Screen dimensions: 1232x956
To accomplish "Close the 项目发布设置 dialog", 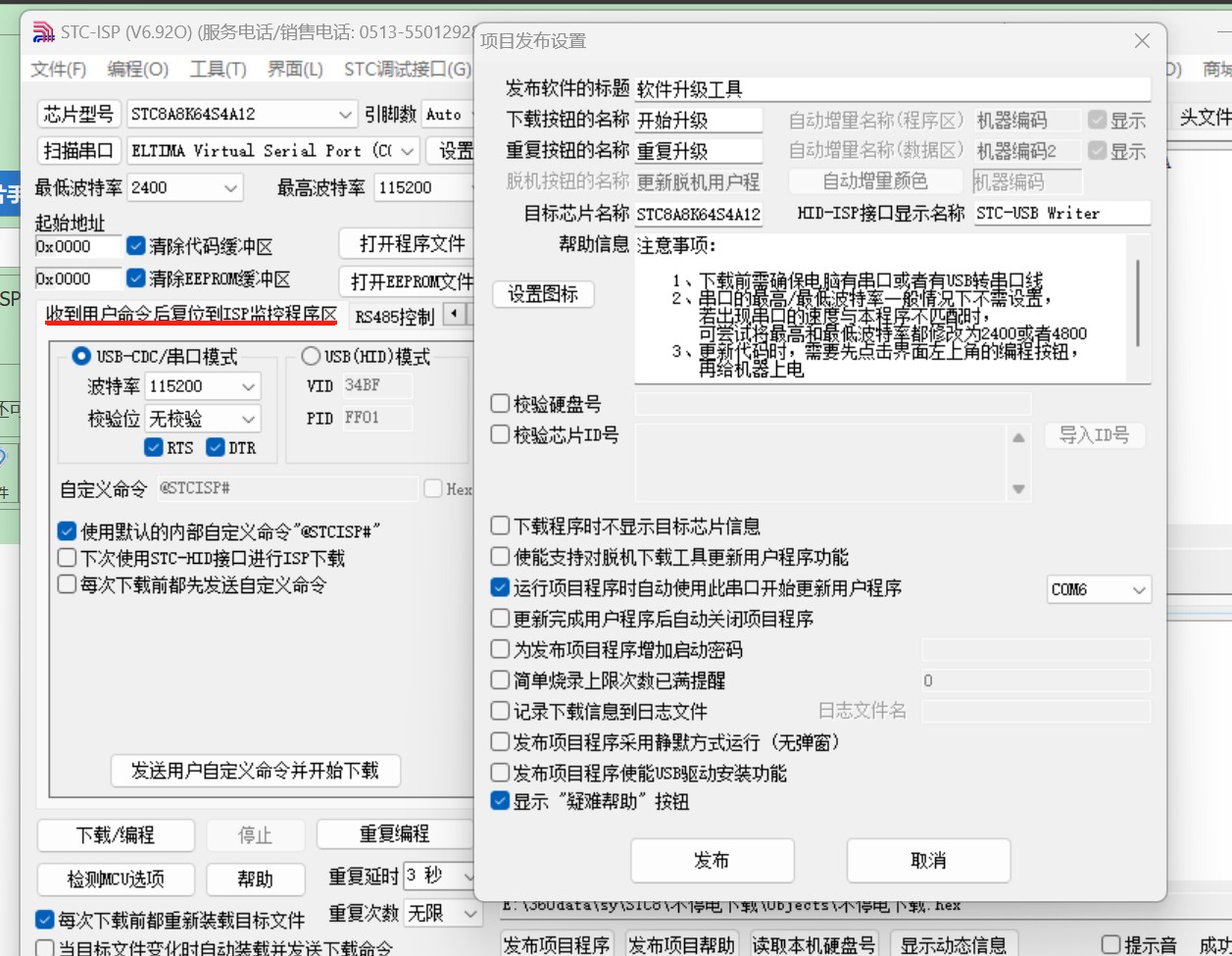I will tap(1142, 40).
